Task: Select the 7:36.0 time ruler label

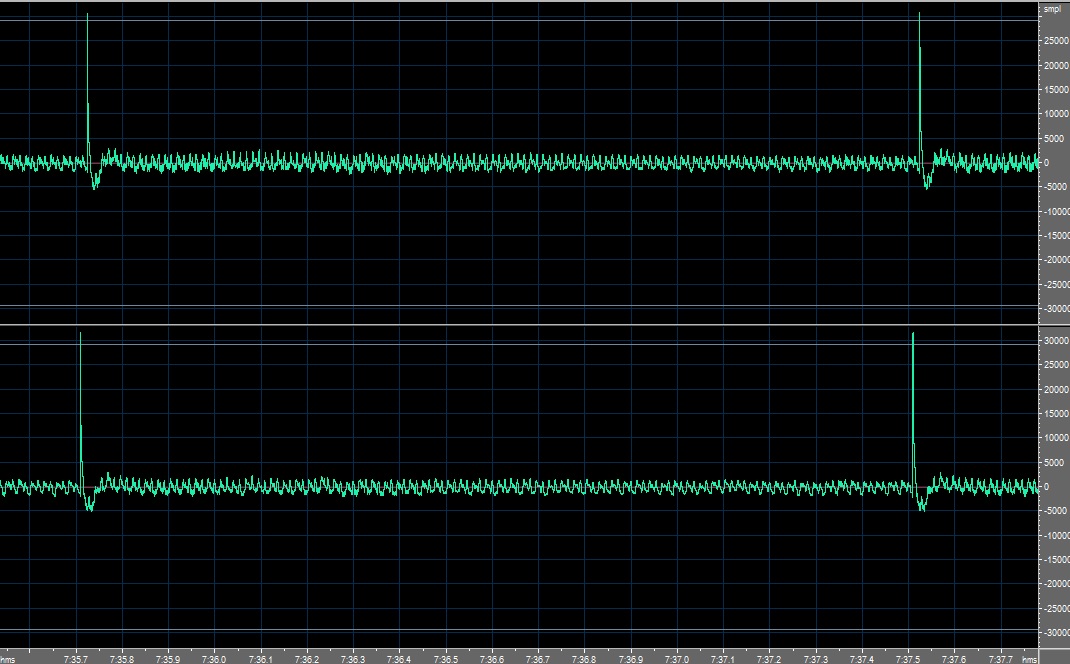Action: (214, 659)
